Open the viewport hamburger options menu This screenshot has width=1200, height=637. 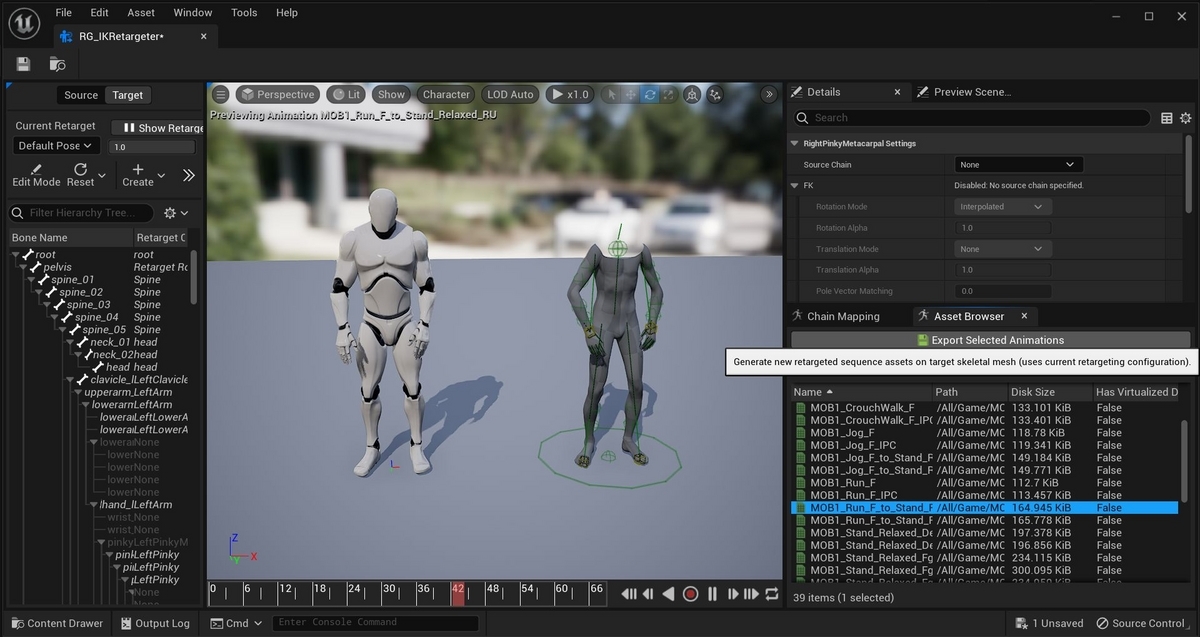tap(221, 95)
